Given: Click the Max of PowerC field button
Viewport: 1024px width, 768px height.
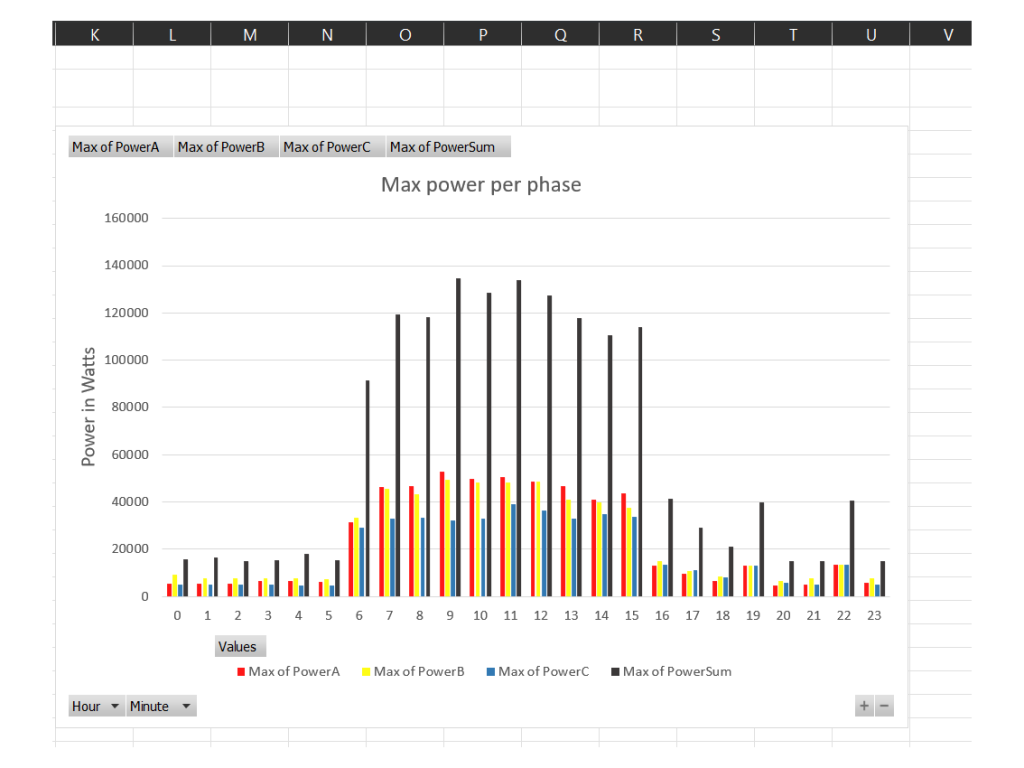Looking at the screenshot, I should tap(332, 147).
